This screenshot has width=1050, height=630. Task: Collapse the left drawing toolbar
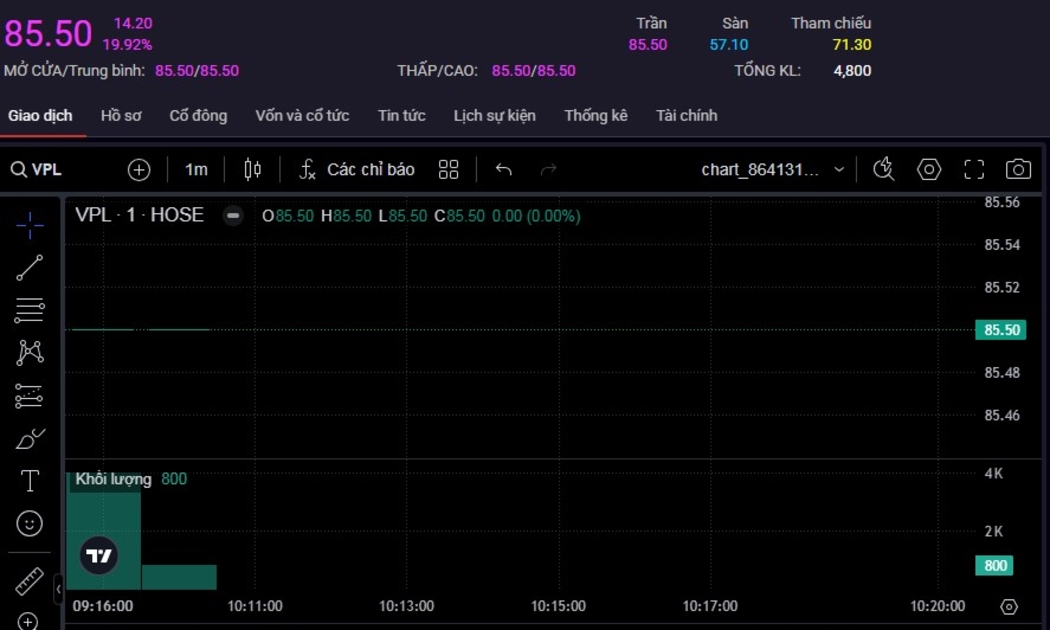[58, 588]
